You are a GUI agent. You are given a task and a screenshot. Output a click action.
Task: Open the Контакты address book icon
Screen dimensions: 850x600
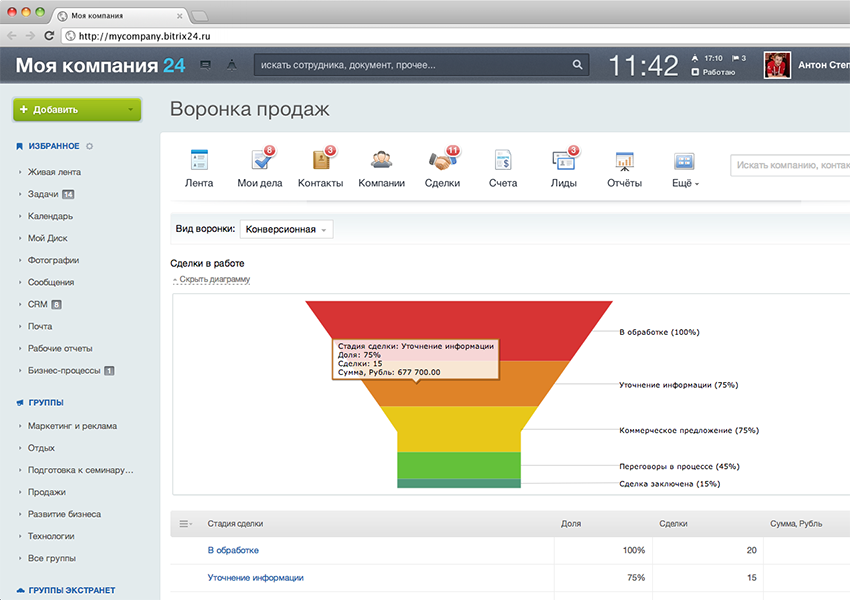tap(323, 159)
